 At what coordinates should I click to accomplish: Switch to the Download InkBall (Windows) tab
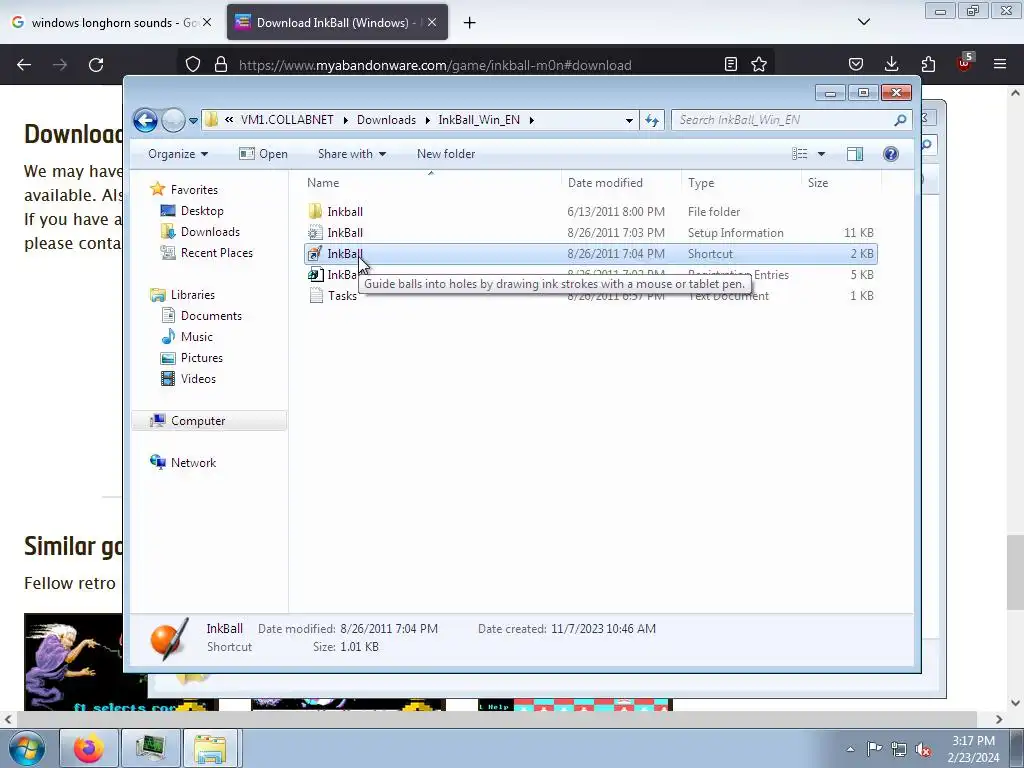click(x=337, y=23)
